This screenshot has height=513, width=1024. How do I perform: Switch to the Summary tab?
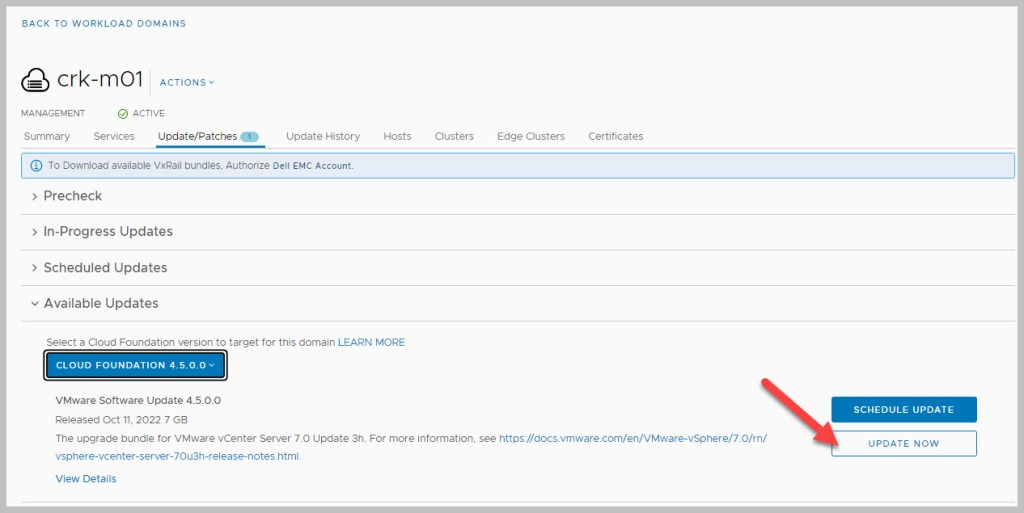(x=46, y=136)
